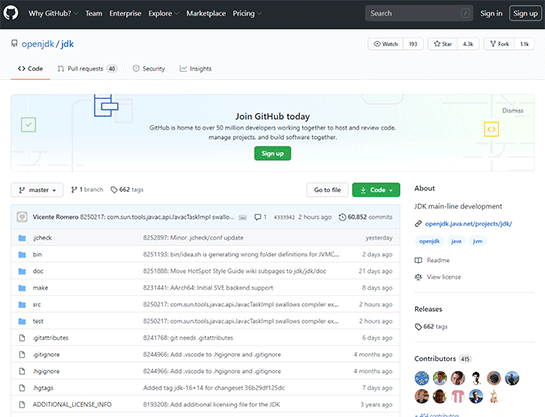Viewport: 545px width, 417px height.
Task: Click the .gitattributes file icon
Action: 22,338
